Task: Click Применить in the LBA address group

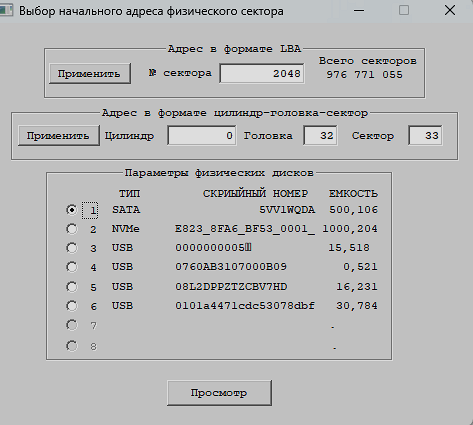Action: tap(90, 73)
